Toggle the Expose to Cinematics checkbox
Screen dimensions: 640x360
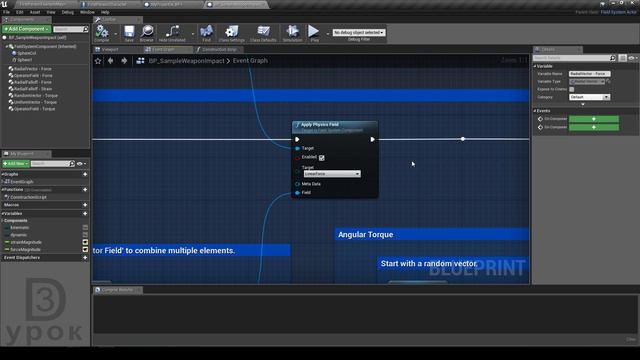click(571, 89)
